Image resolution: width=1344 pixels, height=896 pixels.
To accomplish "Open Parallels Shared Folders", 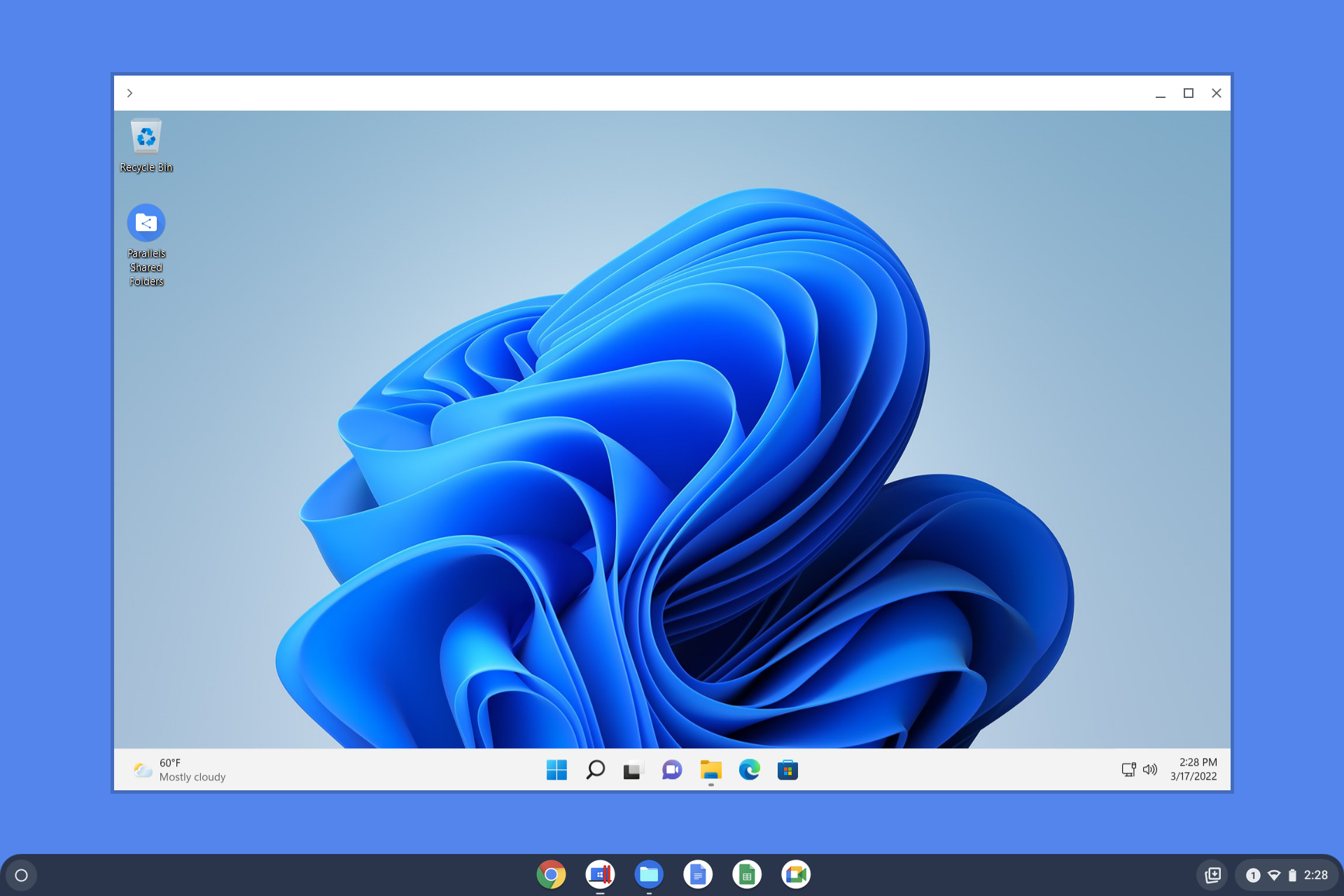I will (146, 222).
